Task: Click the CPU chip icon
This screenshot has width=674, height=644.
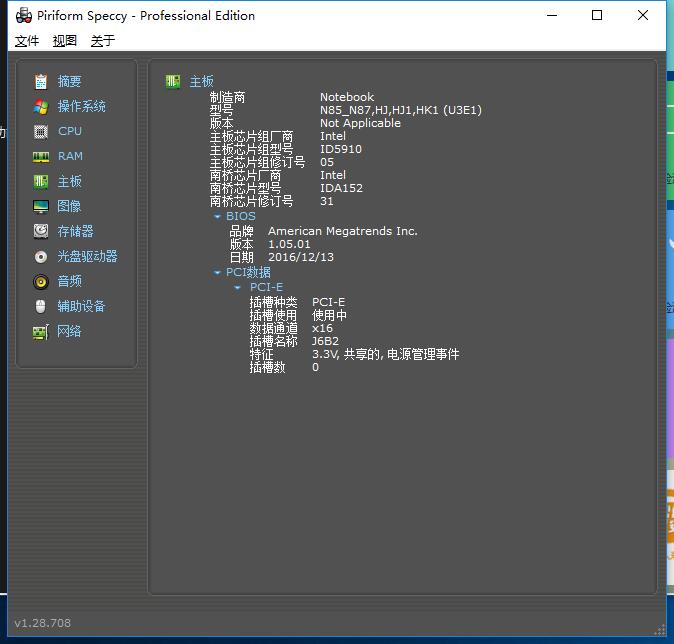Action: click(41, 132)
